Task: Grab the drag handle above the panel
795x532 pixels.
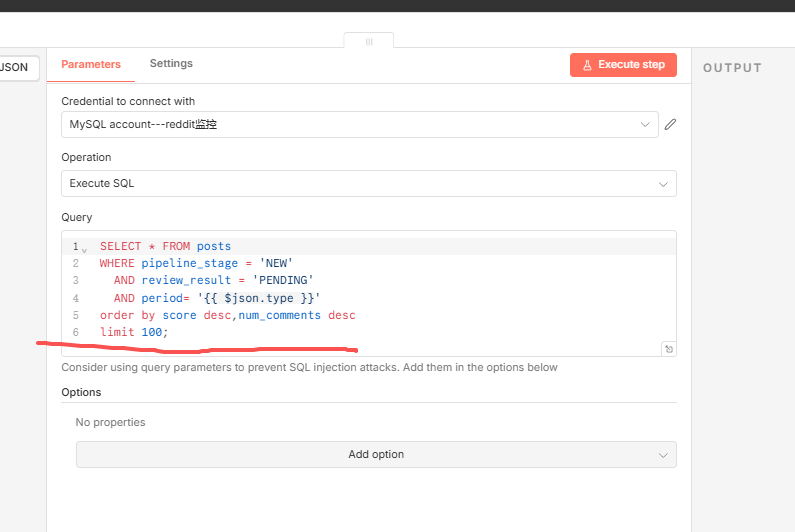Action: [x=368, y=42]
